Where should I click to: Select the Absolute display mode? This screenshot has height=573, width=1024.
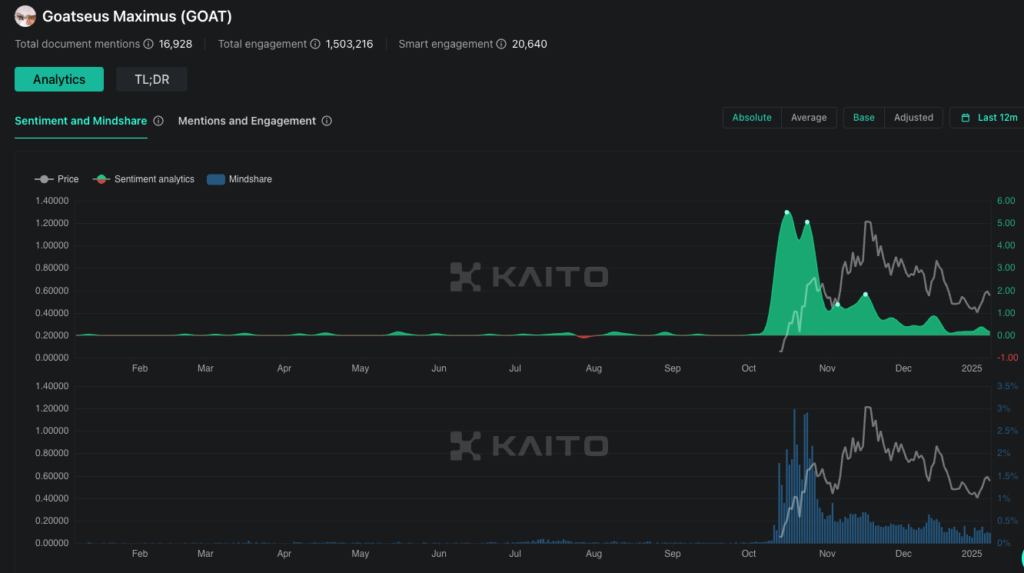[752, 118]
